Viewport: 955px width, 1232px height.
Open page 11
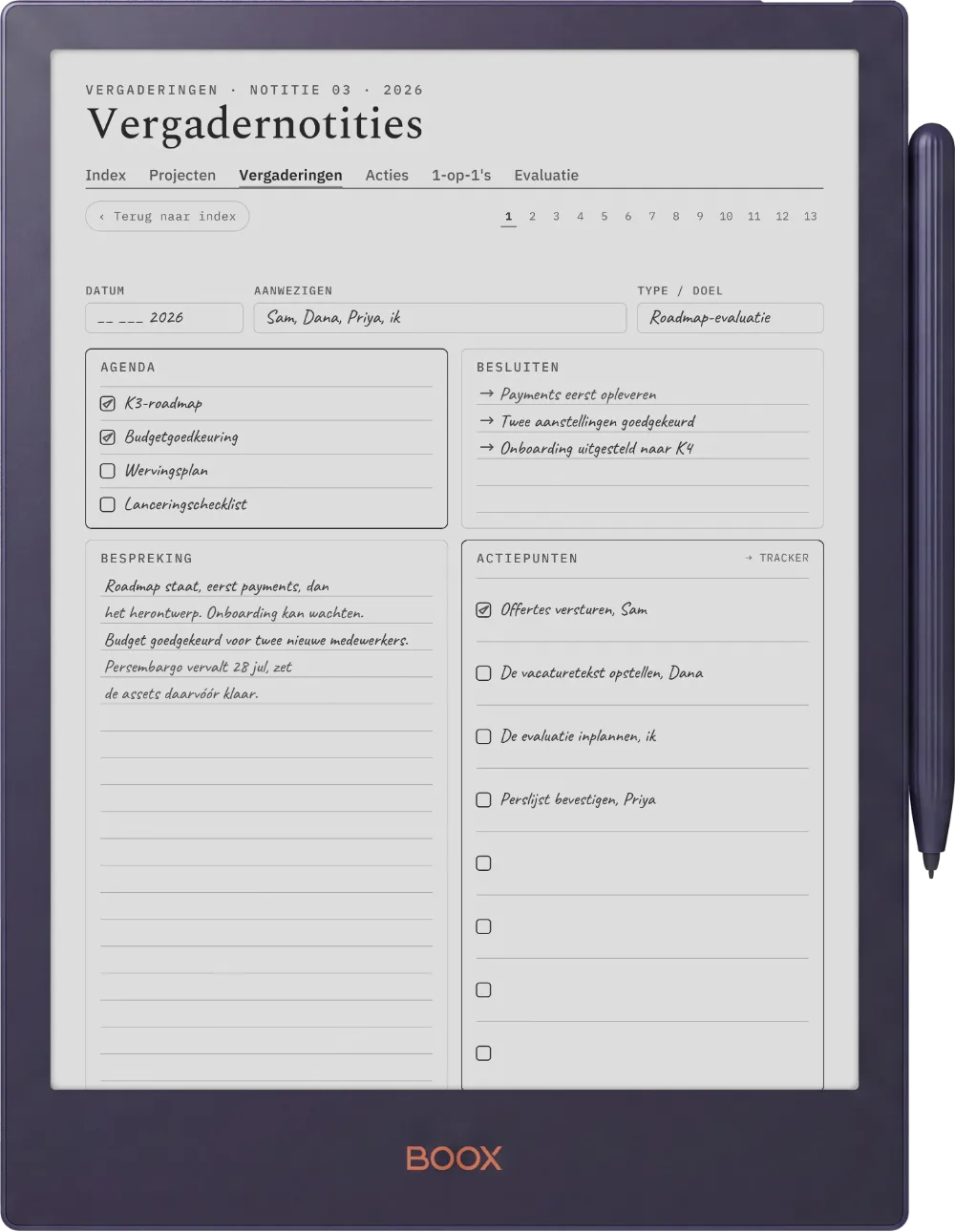(754, 217)
